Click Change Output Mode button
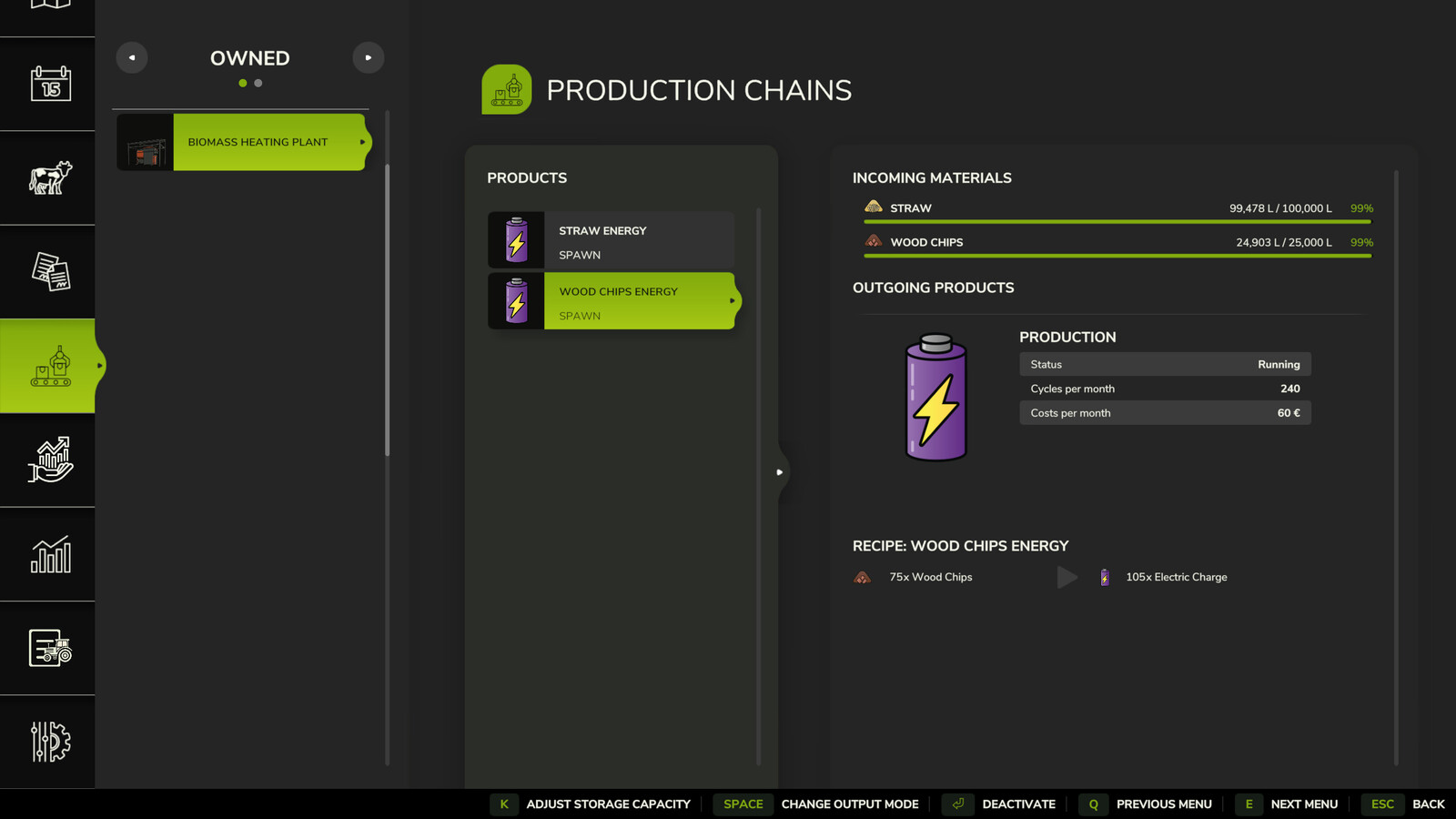1456x819 pixels. coord(816,804)
